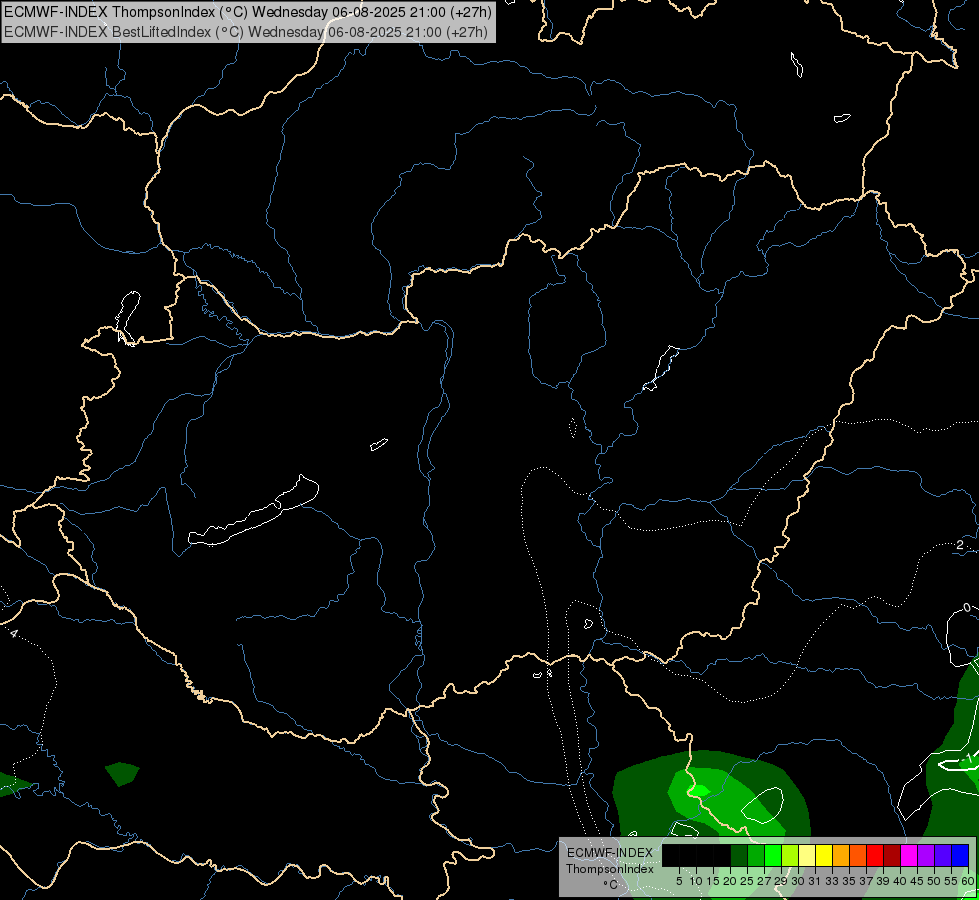This screenshot has width=979, height=900.
Task: Click the 'ECMWF-INDEX' label in legend
Action: [x=610, y=853]
